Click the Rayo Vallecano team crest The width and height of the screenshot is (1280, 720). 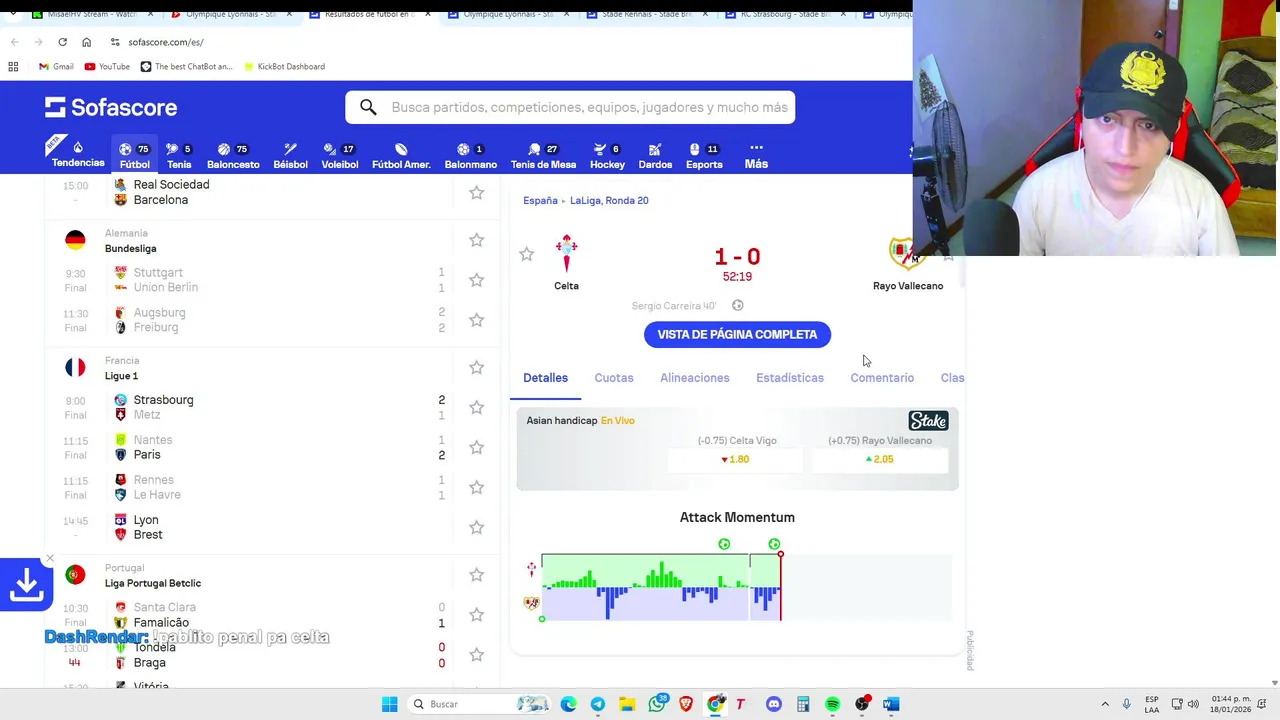[905, 254]
